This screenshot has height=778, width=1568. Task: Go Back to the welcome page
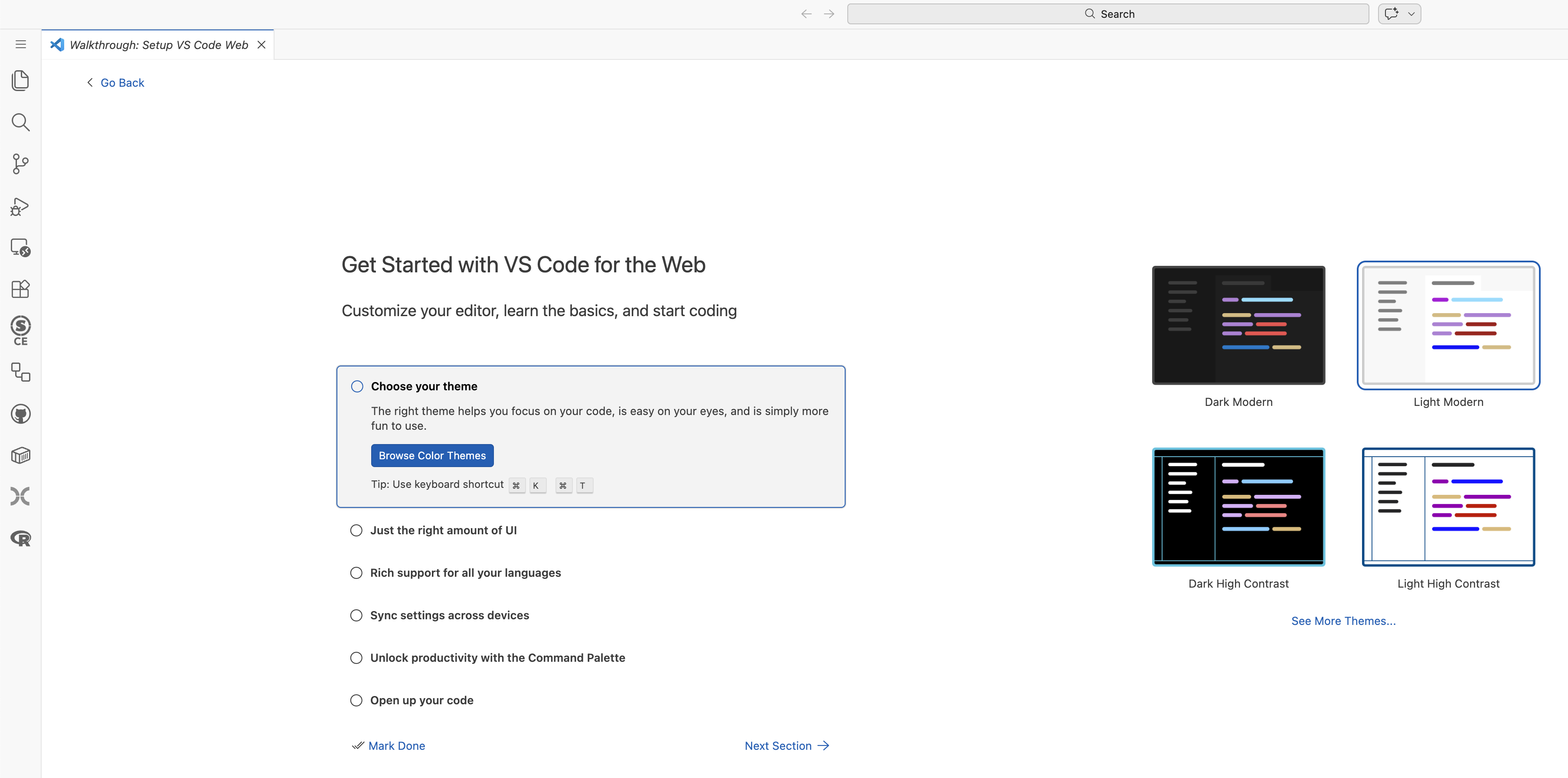(116, 83)
